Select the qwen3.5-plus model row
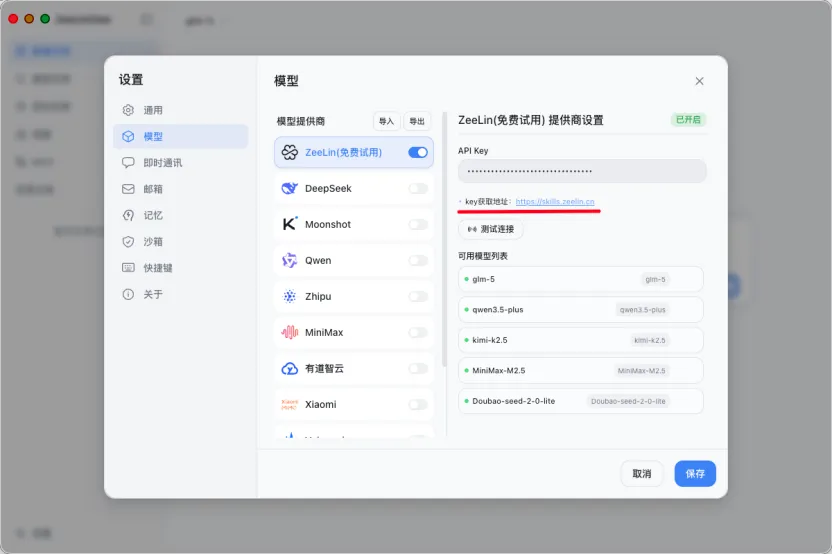Image resolution: width=832 pixels, height=554 pixels. 581,309
